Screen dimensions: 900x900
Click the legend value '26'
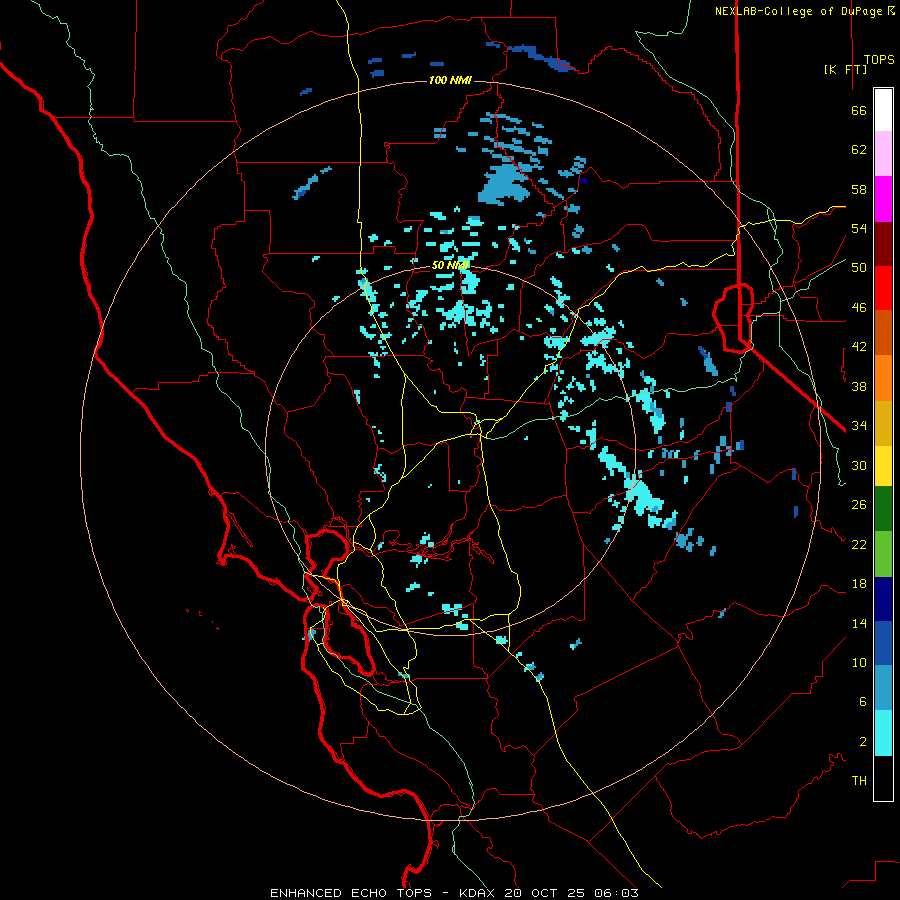[x=859, y=505]
